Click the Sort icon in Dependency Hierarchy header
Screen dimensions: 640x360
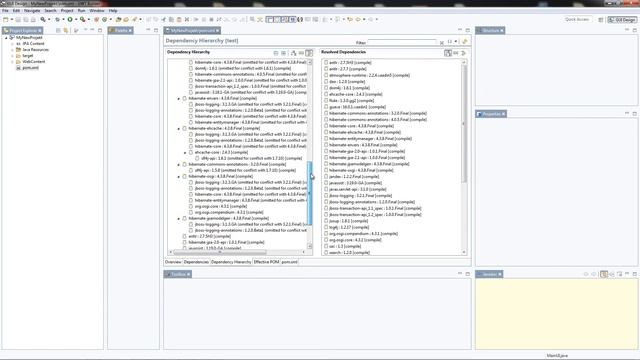293,53
